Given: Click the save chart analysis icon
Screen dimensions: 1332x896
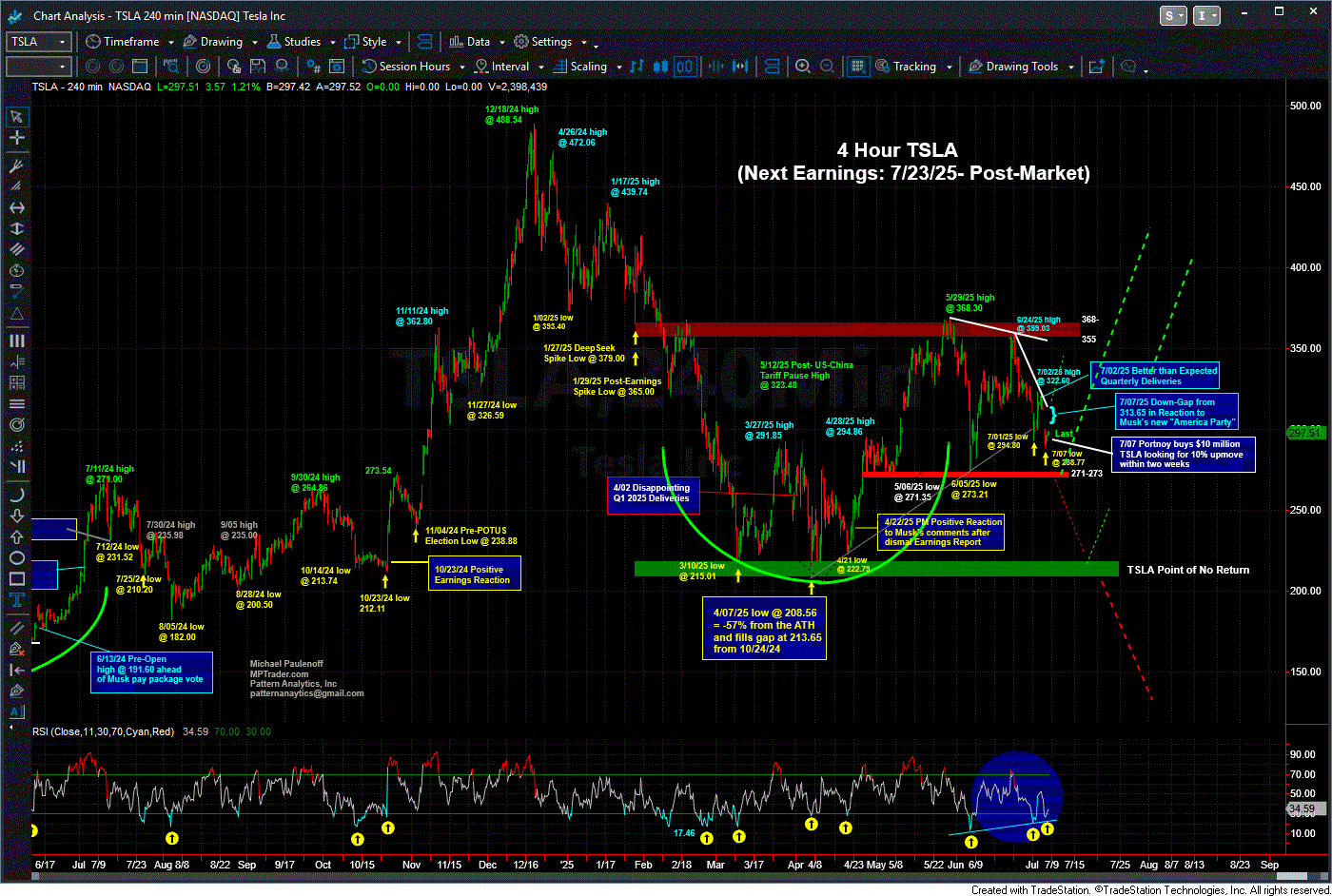Looking at the screenshot, I should [x=257, y=66].
